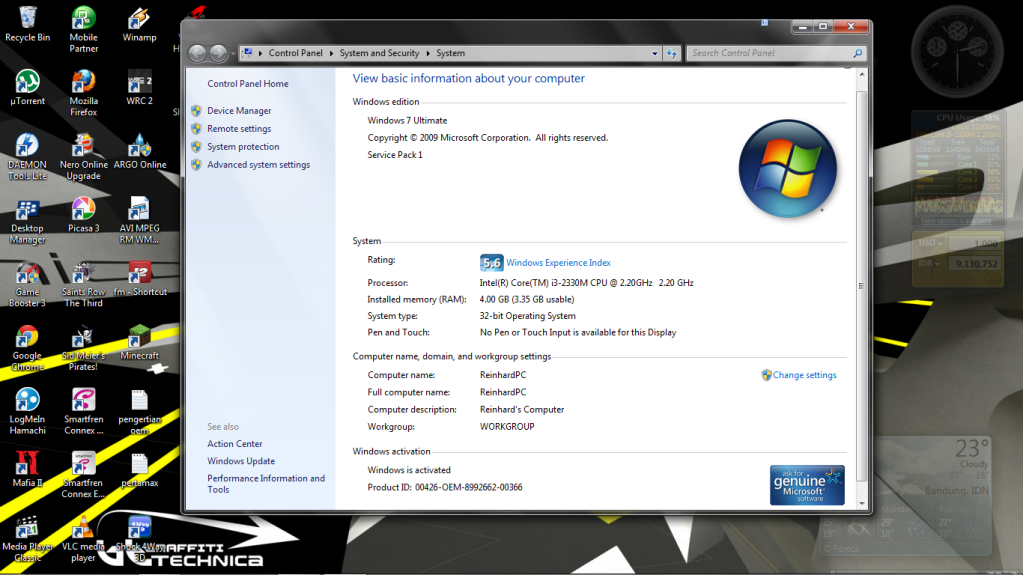This screenshot has width=1023, height=575.
Task: Select fm - Shortcut desktop icon
Action: [140, 278]
